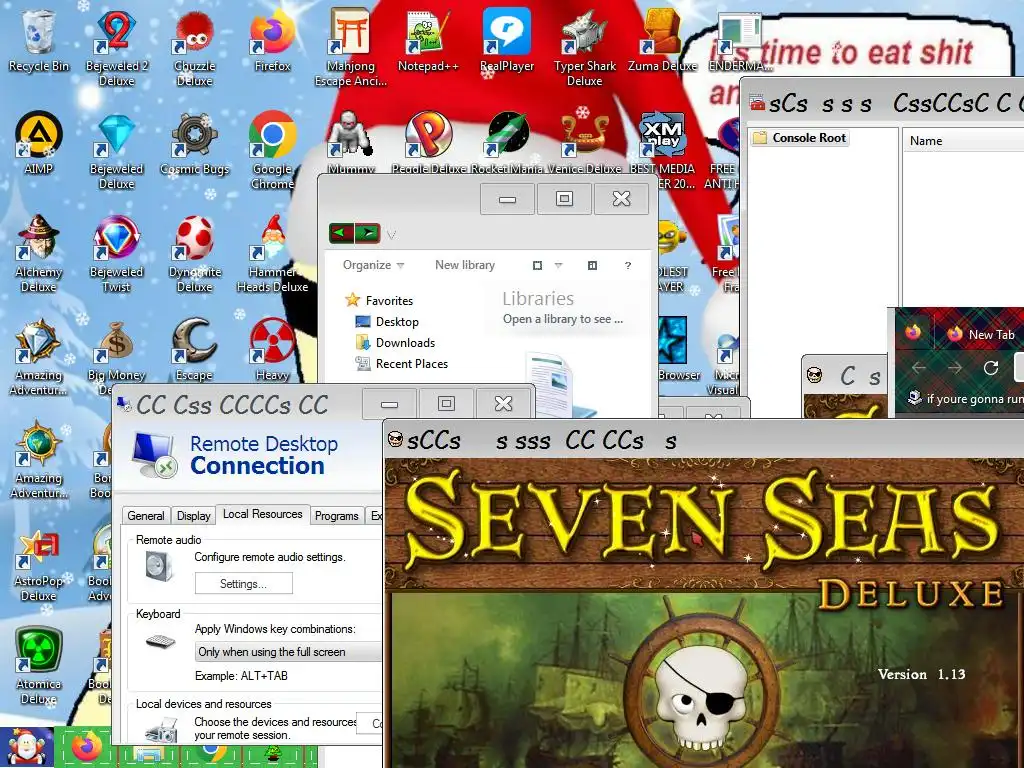The image size is (1024, 768).
Task: Click the forward arrow in Libraries window
Action: (x=368, y=232)
